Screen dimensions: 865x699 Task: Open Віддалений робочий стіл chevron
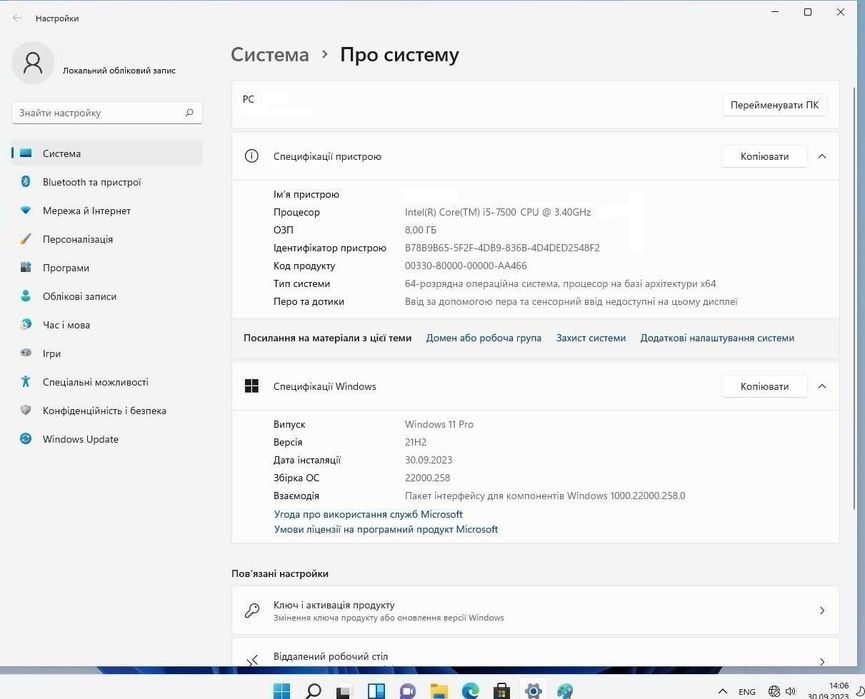click(x=822, y=661)
